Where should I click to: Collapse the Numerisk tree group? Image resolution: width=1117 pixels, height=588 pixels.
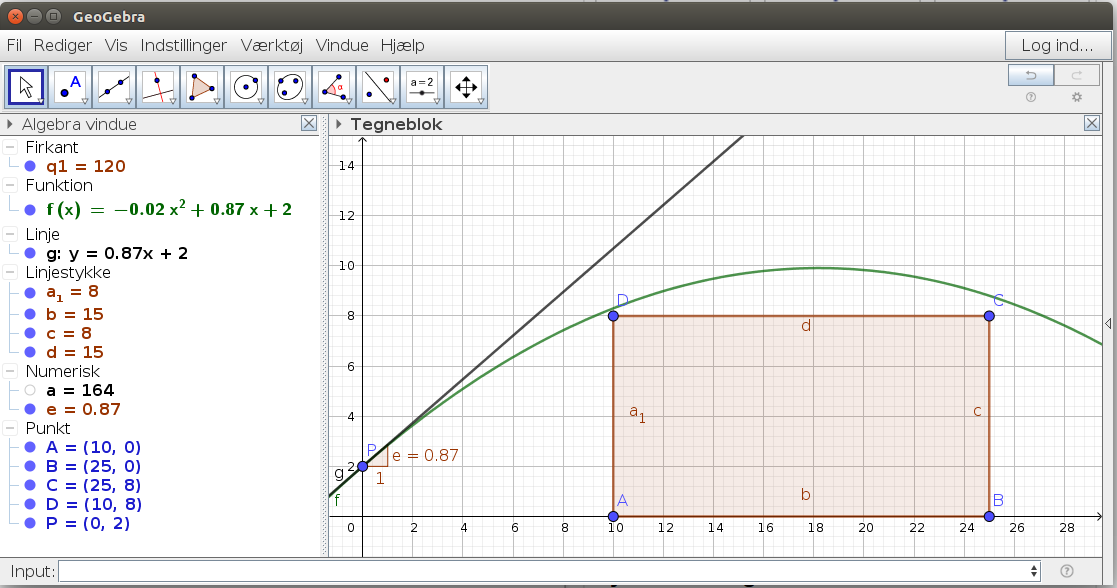[10, 371]
